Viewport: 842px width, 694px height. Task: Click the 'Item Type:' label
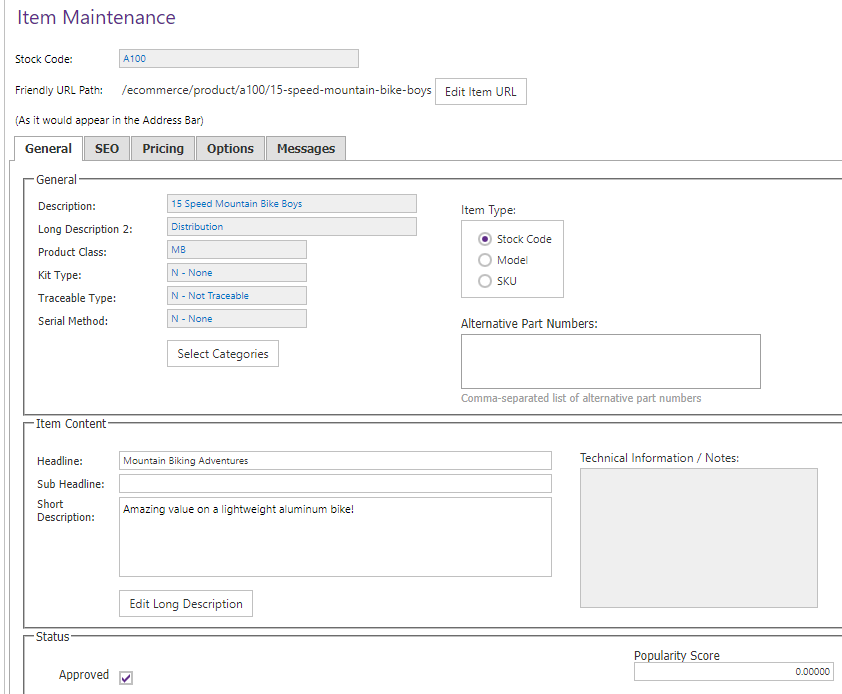(488, 210)
